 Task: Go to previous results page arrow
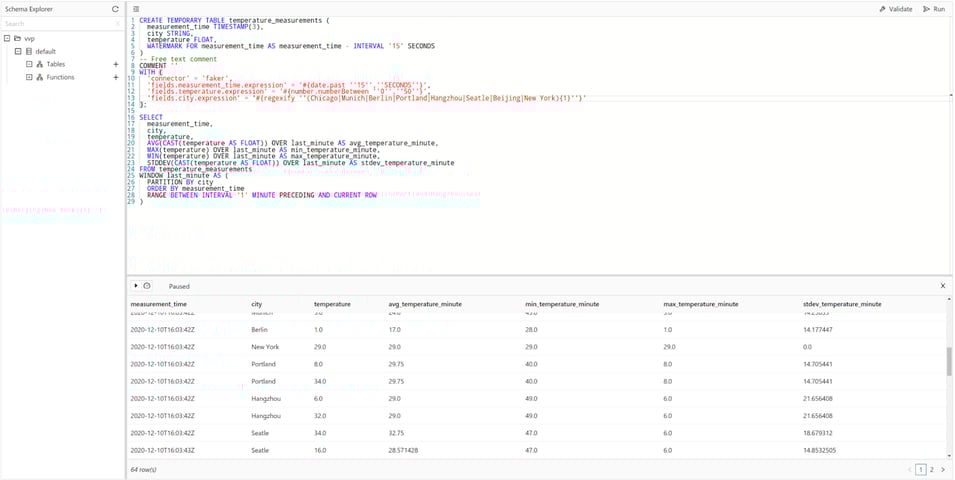(x=910, y=469)
